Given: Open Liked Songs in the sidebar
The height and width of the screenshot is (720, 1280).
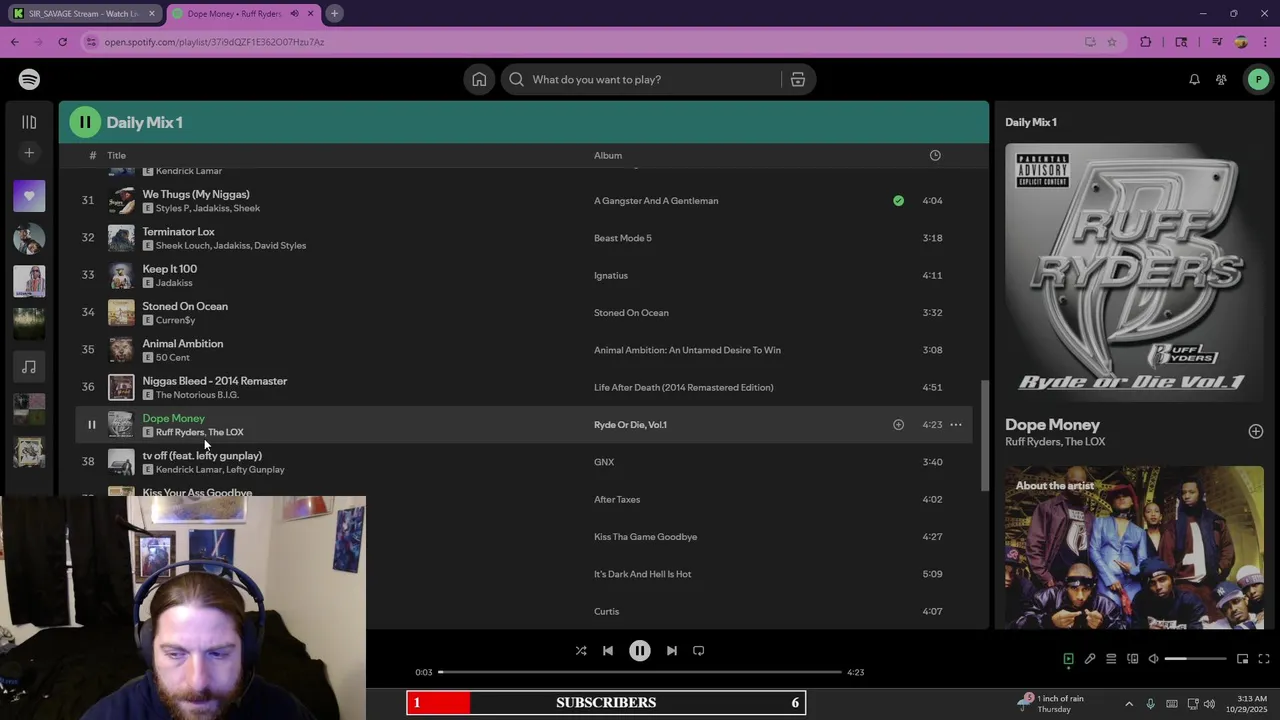Looking at the screenshot, I should 29,196.
